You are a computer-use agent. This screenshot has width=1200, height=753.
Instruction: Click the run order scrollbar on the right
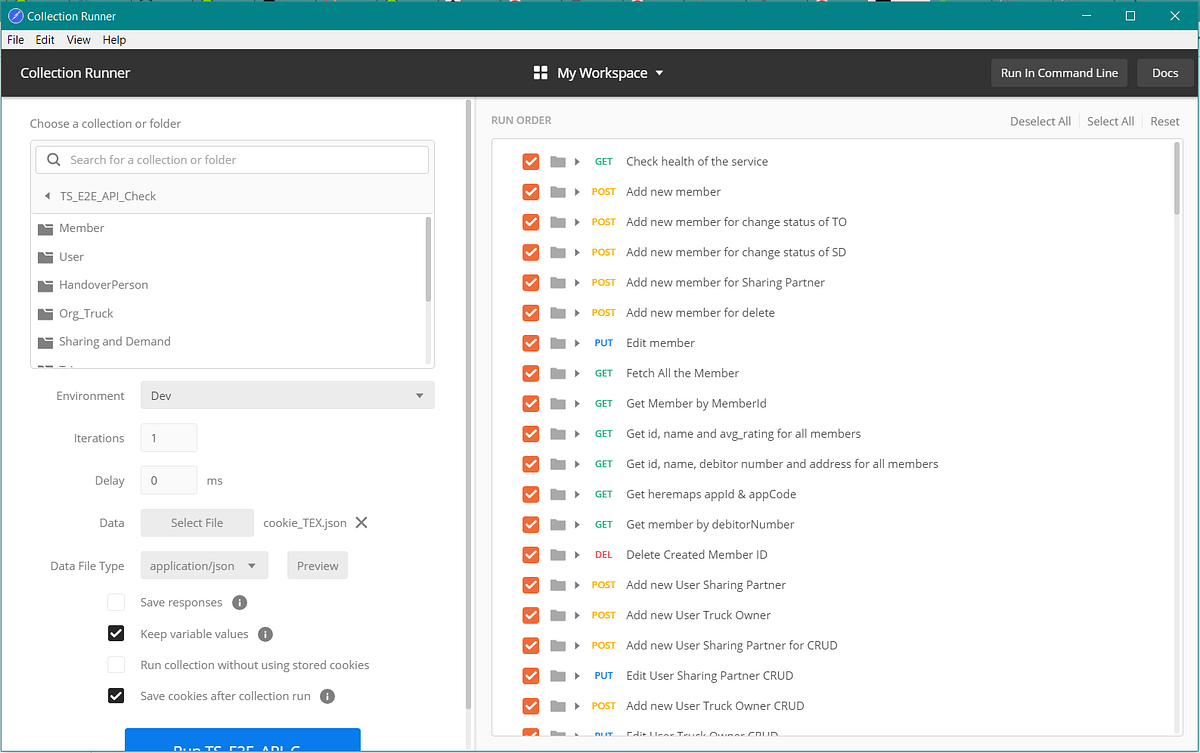(x=1177, y=180)
